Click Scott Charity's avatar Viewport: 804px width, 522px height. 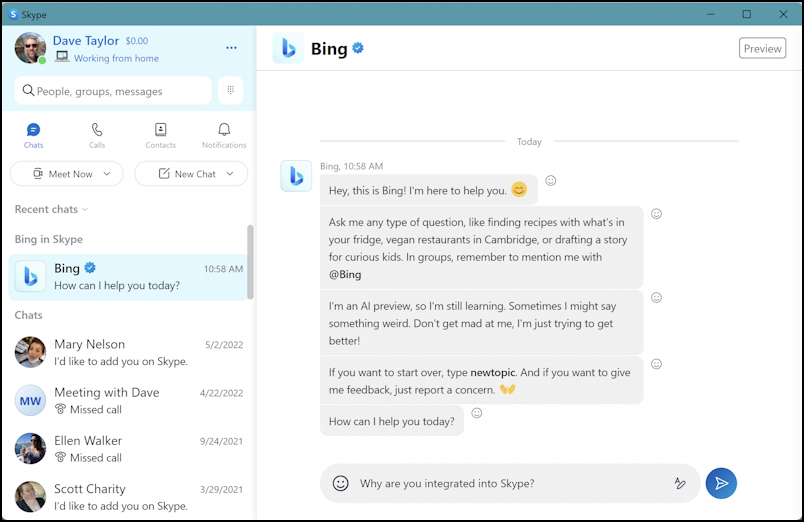point(30,497)
